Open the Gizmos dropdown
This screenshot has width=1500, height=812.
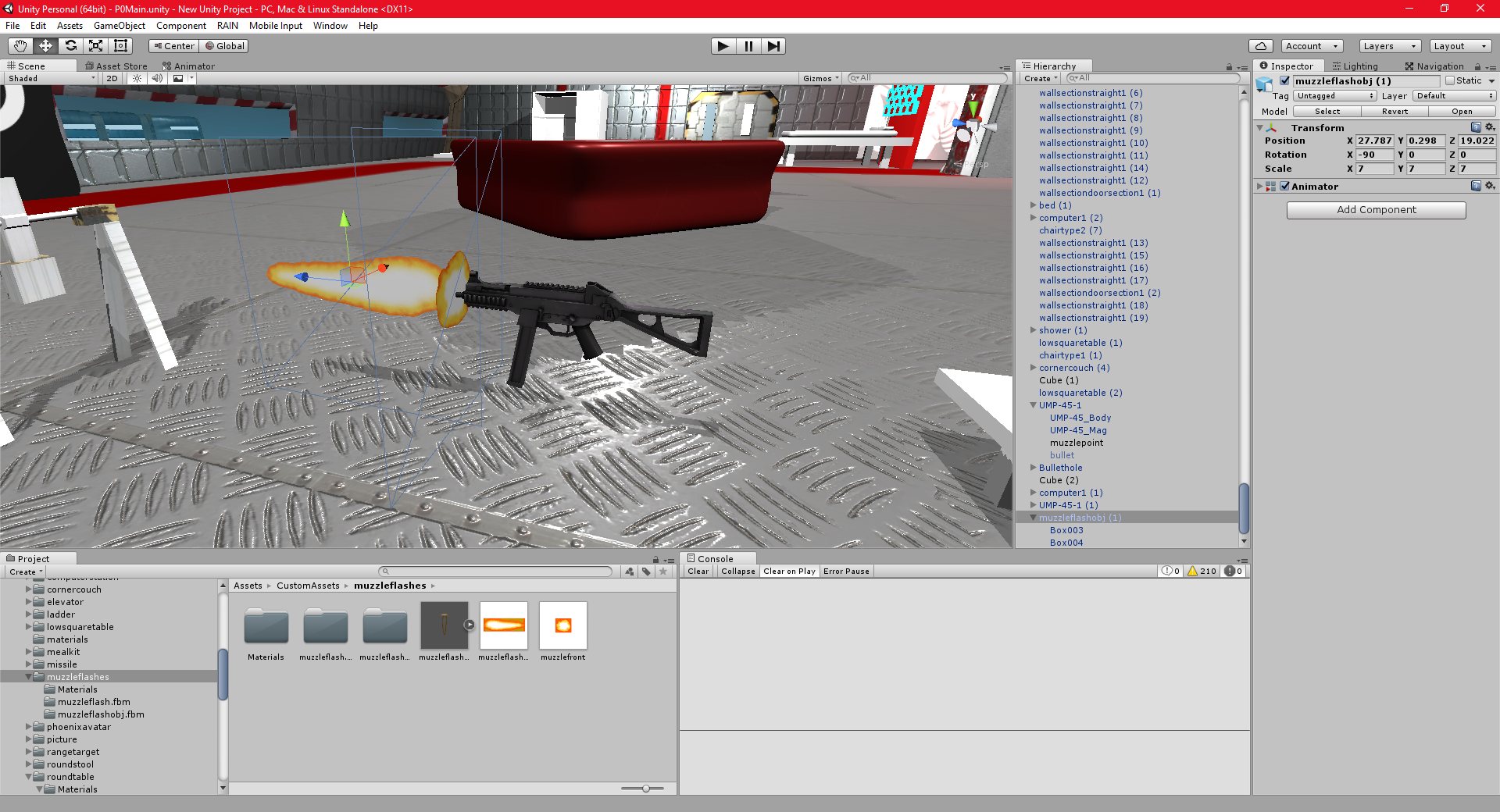click(820, 78)
